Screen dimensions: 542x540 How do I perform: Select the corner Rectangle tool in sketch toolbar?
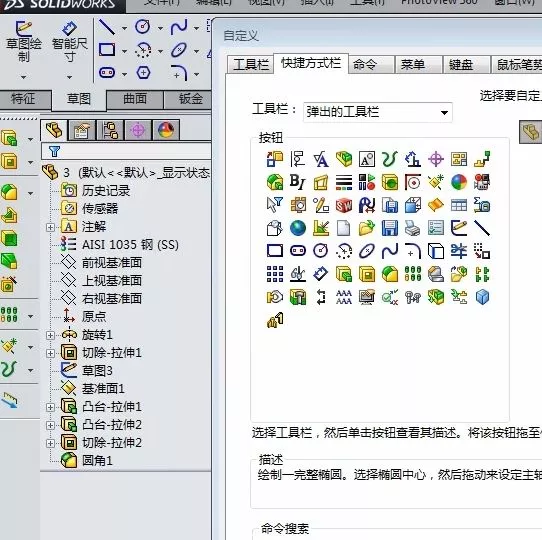(107, 50)
